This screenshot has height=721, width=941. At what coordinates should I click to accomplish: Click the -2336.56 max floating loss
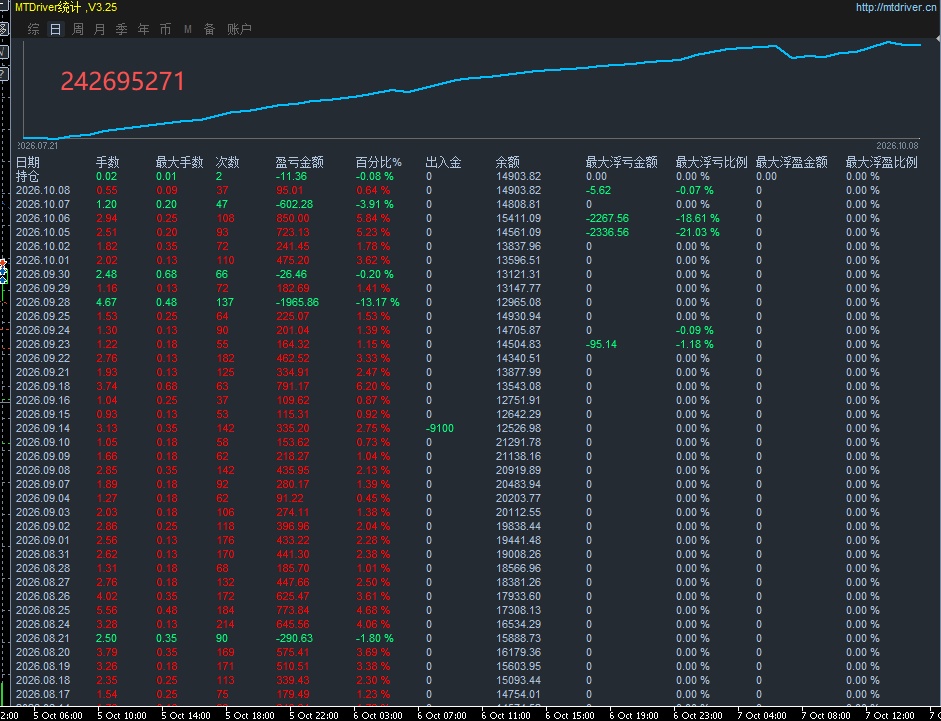607,232
